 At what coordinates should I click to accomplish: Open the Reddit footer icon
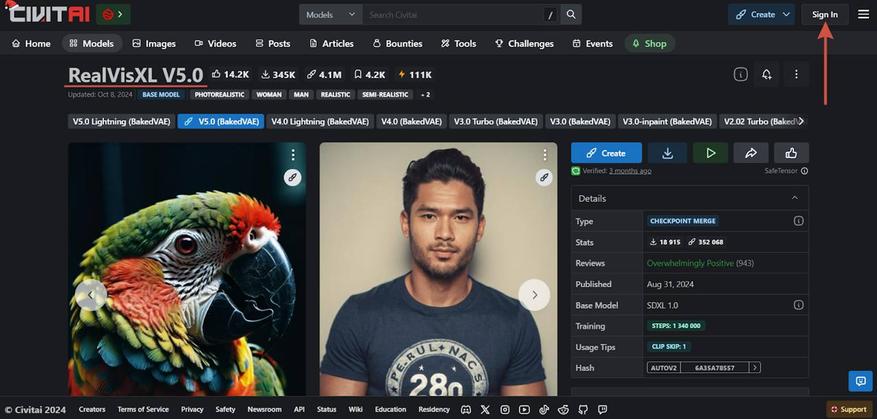pyautogui.click(x=563, y=409)
